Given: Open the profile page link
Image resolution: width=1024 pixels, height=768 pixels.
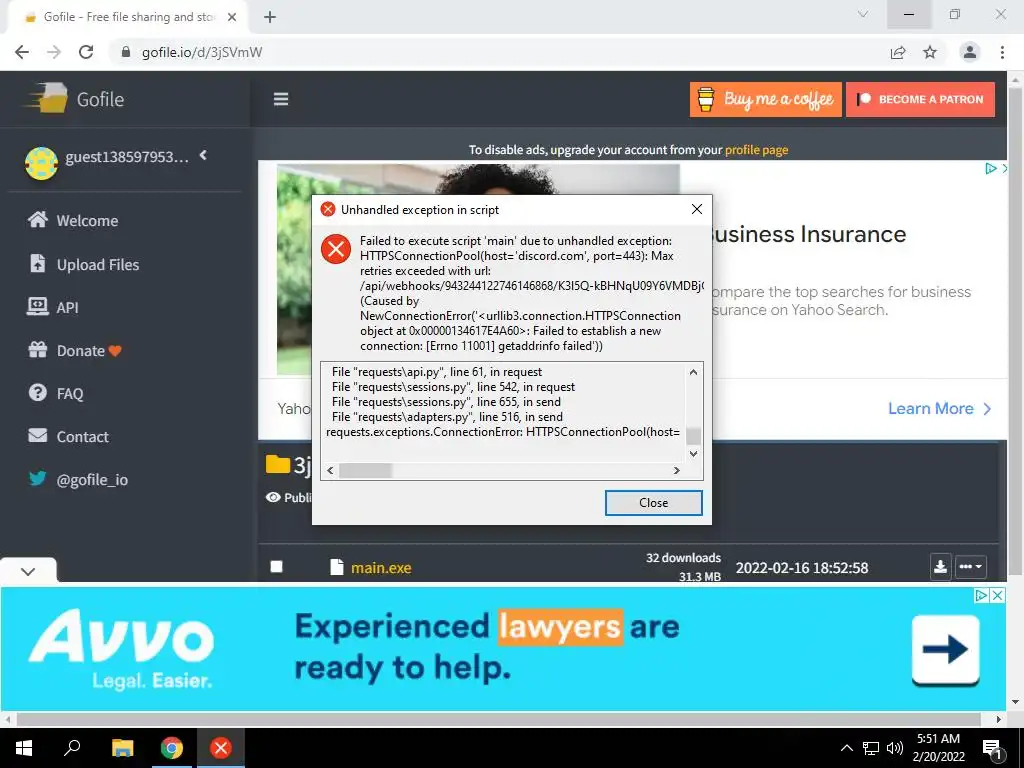Looking at the screenshot, I should (756, 150).
